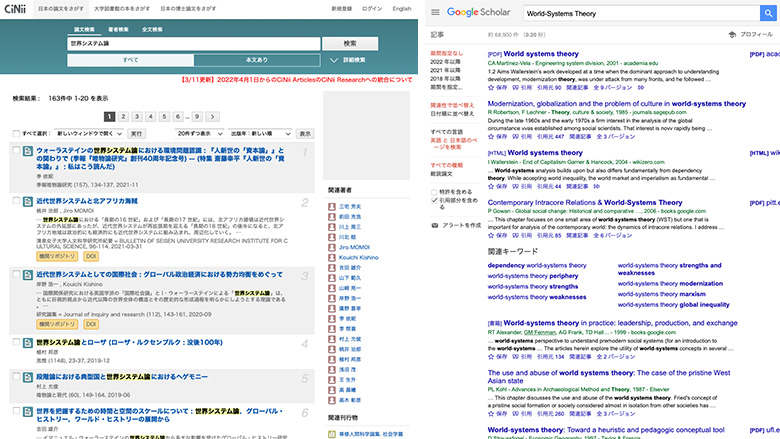
Task: Select the 本文あり filter tab
Action: point(257,60)
